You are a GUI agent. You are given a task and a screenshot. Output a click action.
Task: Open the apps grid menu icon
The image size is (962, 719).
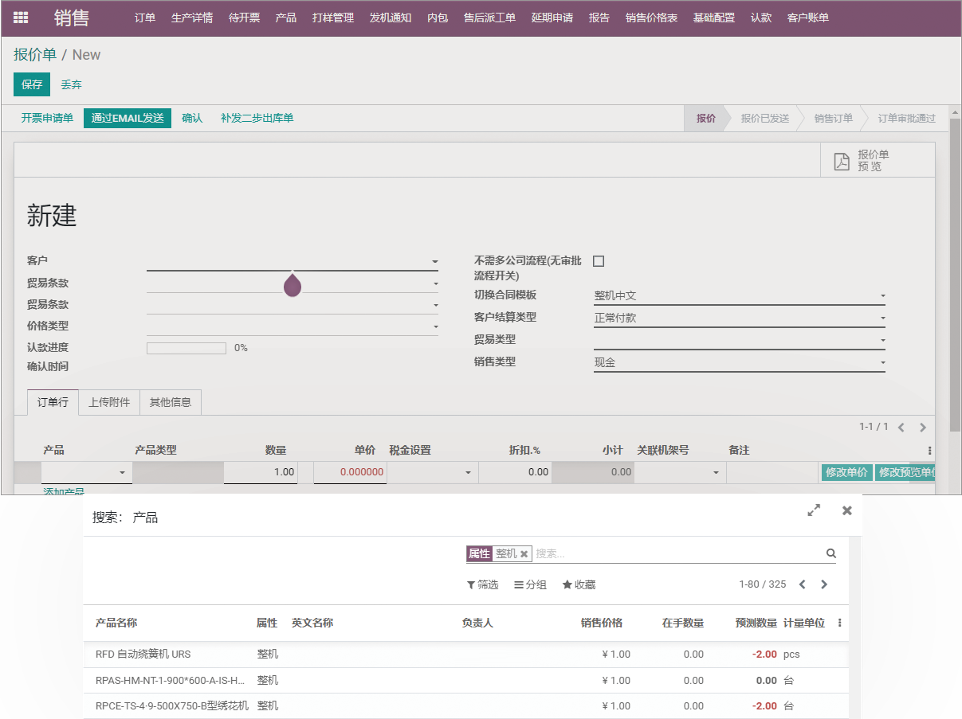click(x=20, y=18)
